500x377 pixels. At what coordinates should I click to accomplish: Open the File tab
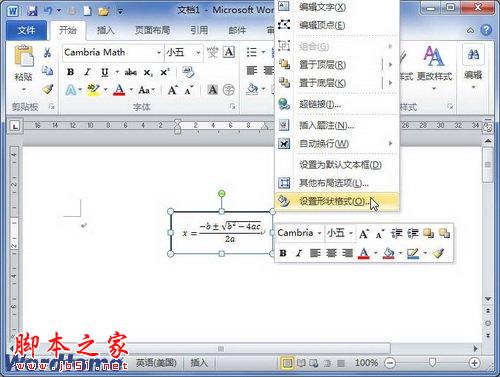point(26,30)
